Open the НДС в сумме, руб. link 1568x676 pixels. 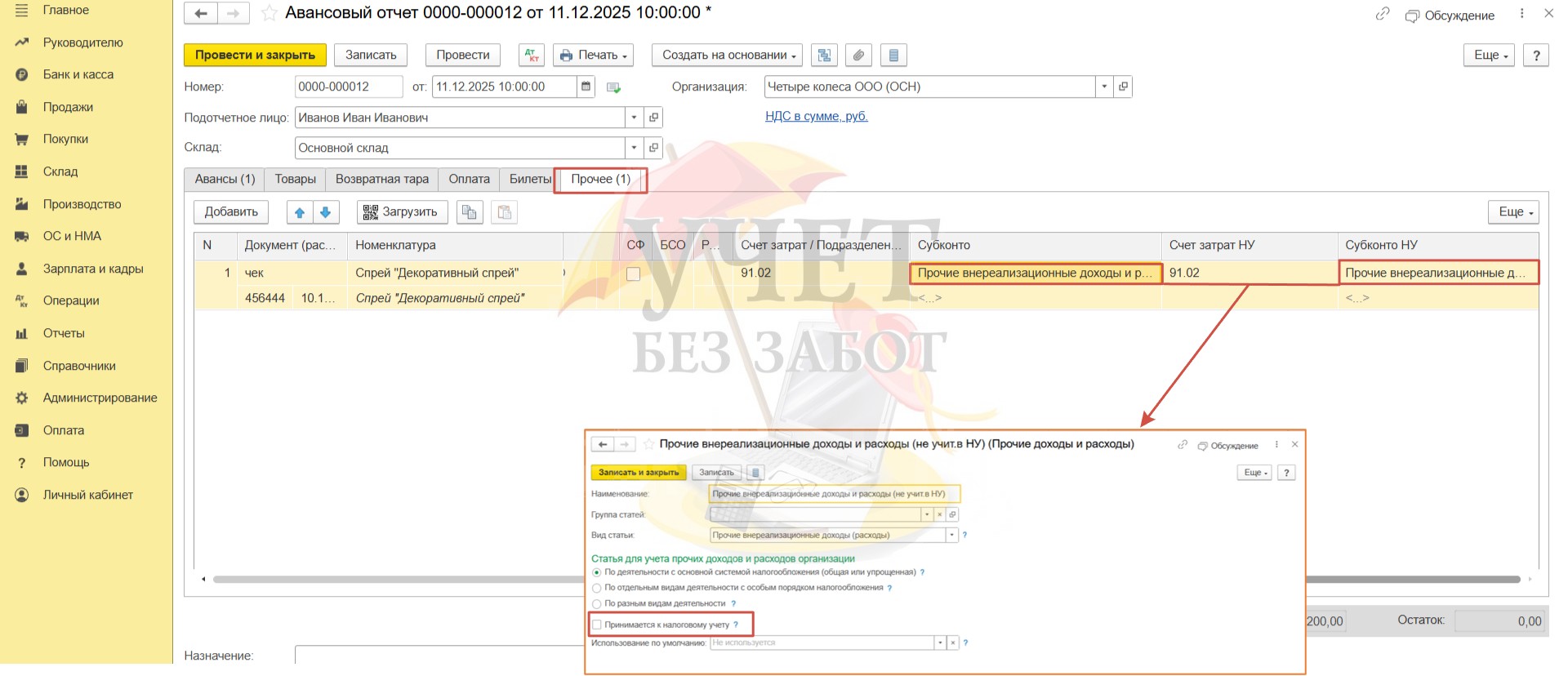[x=817, y=117]
